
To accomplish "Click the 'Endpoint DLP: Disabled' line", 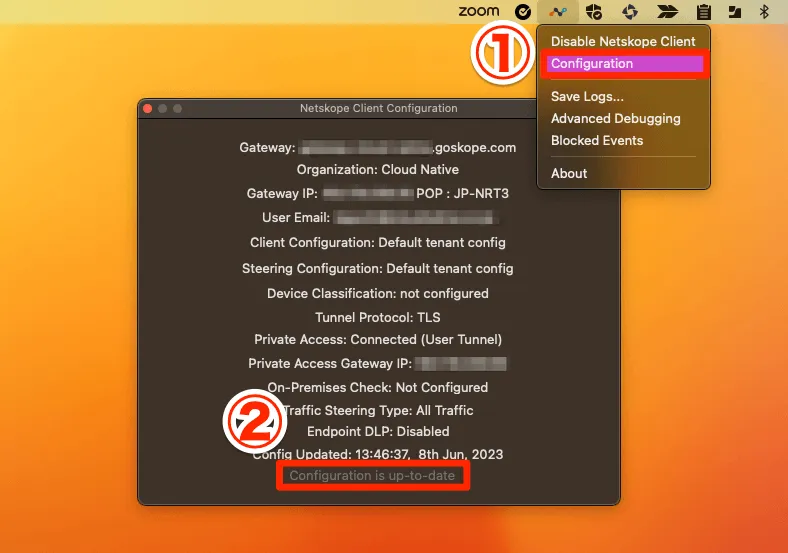I will click(378, 431).
